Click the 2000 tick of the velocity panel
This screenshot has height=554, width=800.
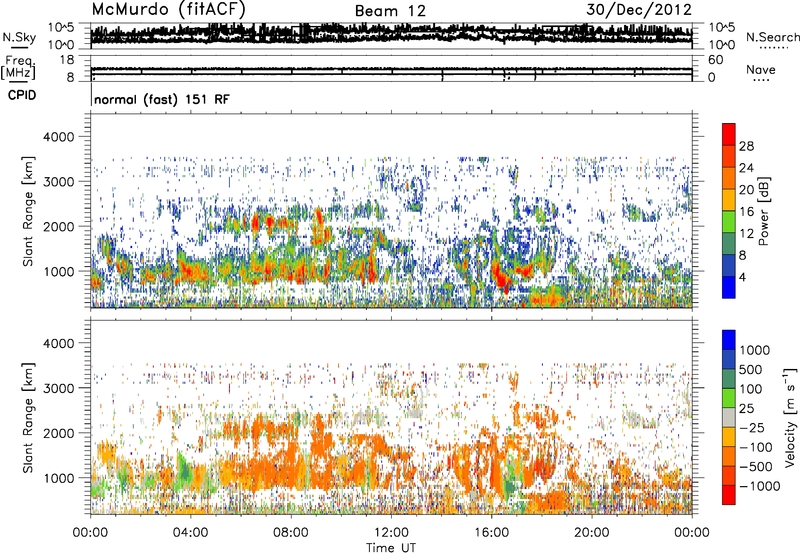58,433
